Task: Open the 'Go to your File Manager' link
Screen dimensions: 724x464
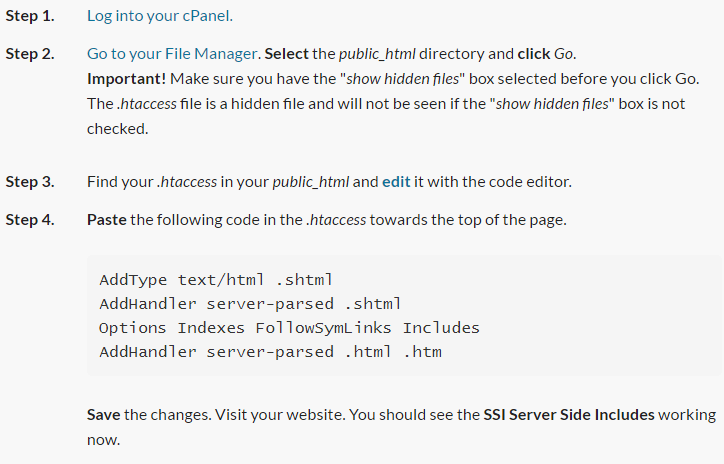Action: click(173, 53)
